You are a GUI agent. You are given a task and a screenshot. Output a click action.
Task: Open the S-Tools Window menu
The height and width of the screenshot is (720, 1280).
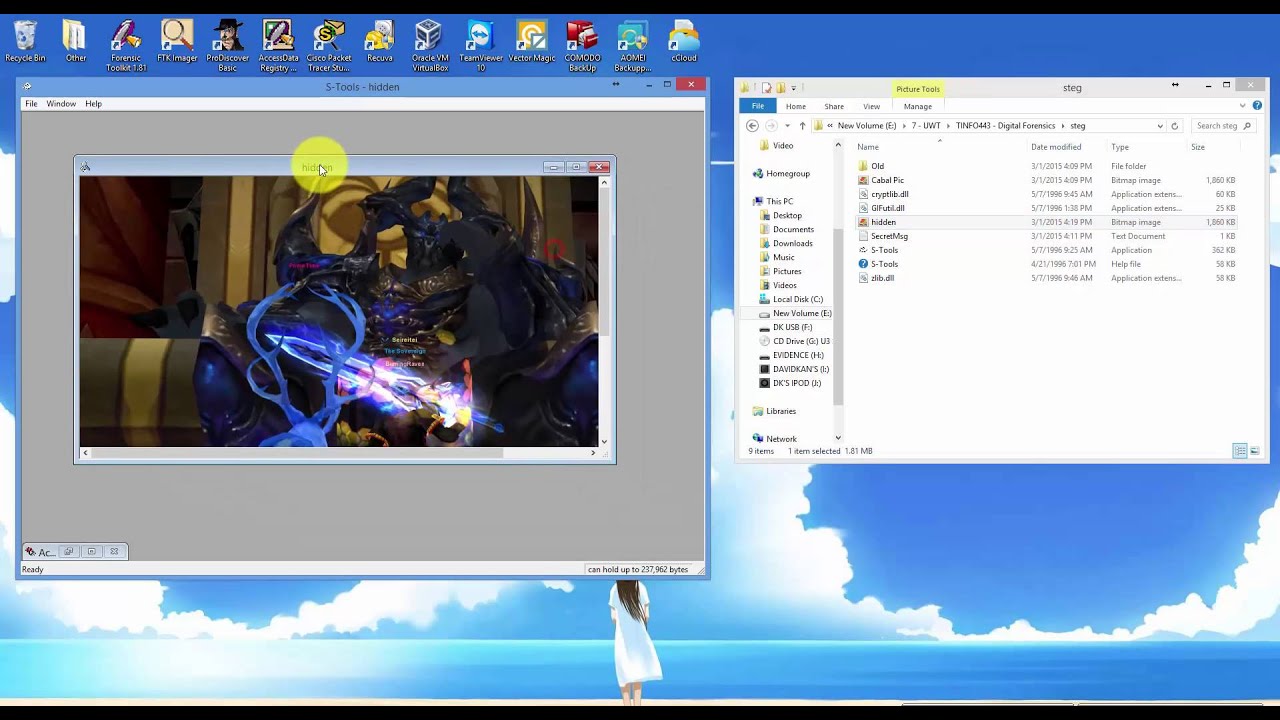61,104
